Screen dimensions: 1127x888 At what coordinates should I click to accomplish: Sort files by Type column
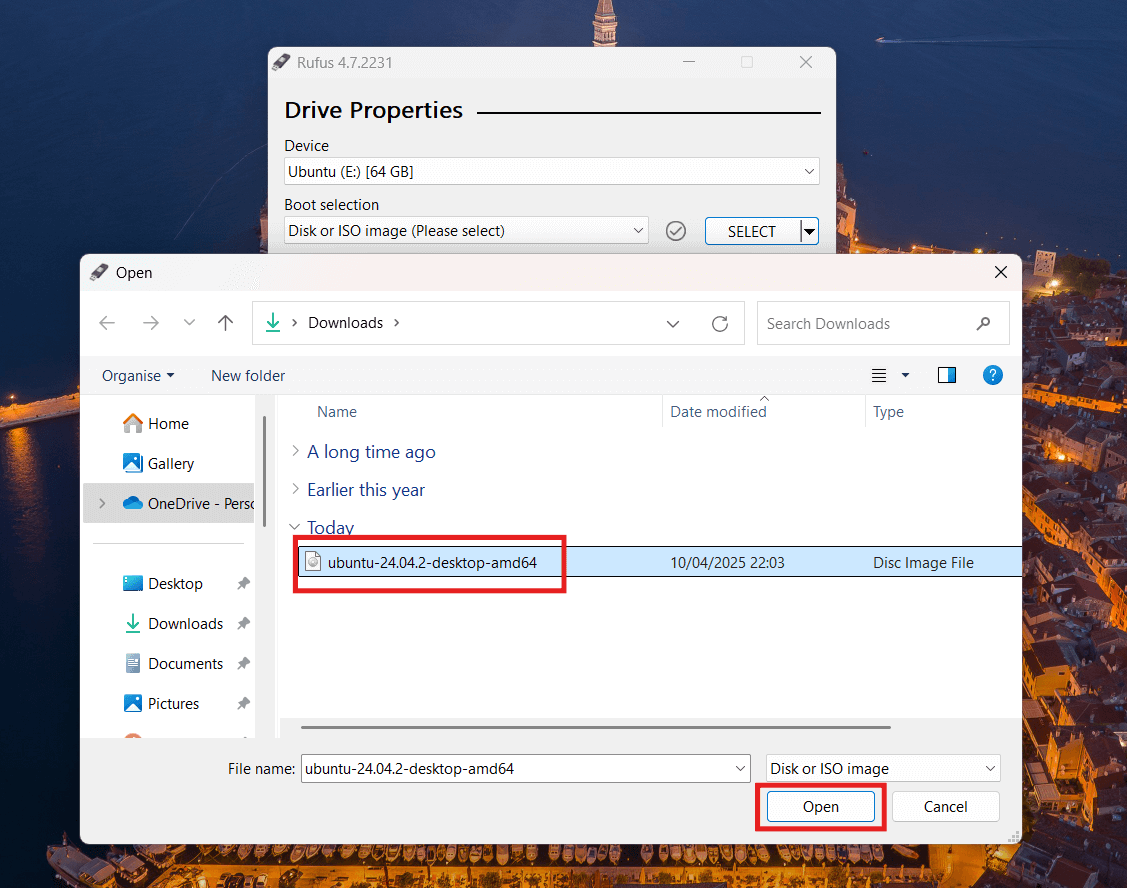tap(888, 412)
